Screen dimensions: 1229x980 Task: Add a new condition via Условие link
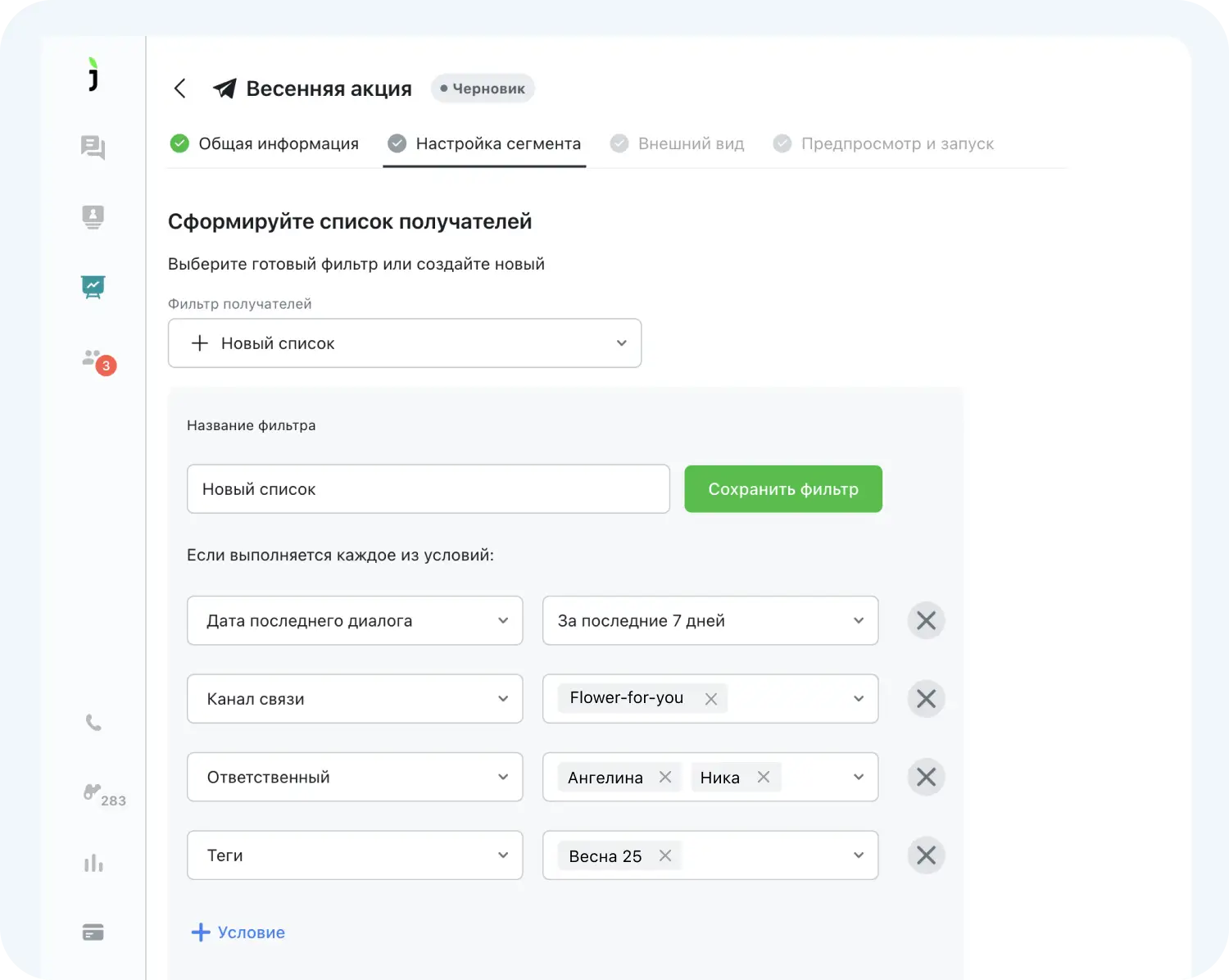[x=238, y=932]
